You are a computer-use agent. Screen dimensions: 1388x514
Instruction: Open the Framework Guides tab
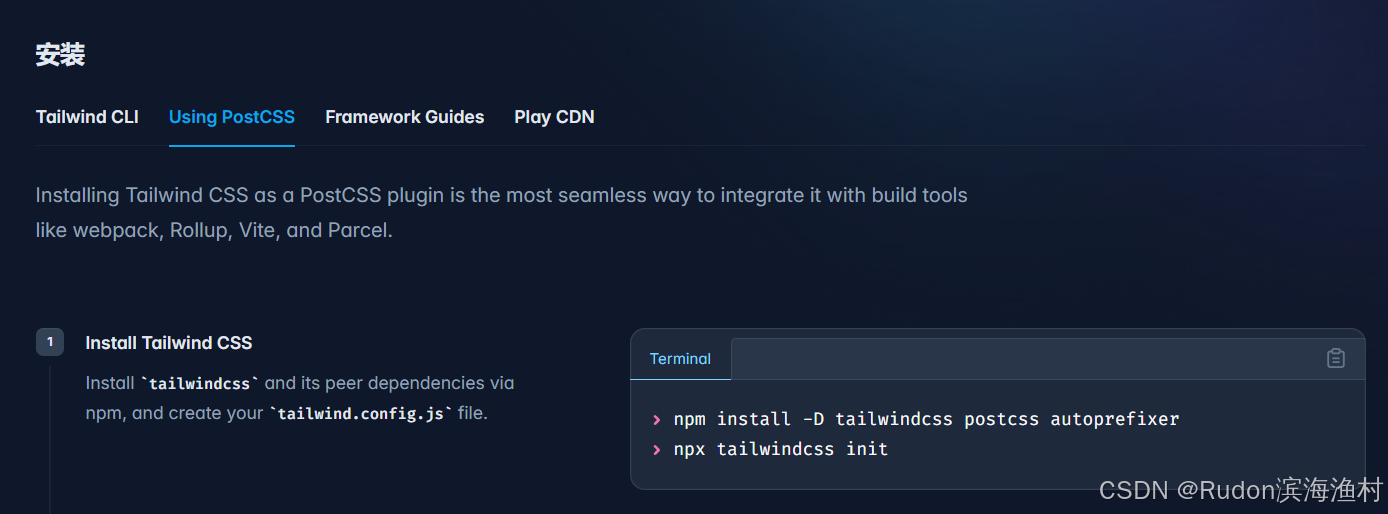click(405, 117)
